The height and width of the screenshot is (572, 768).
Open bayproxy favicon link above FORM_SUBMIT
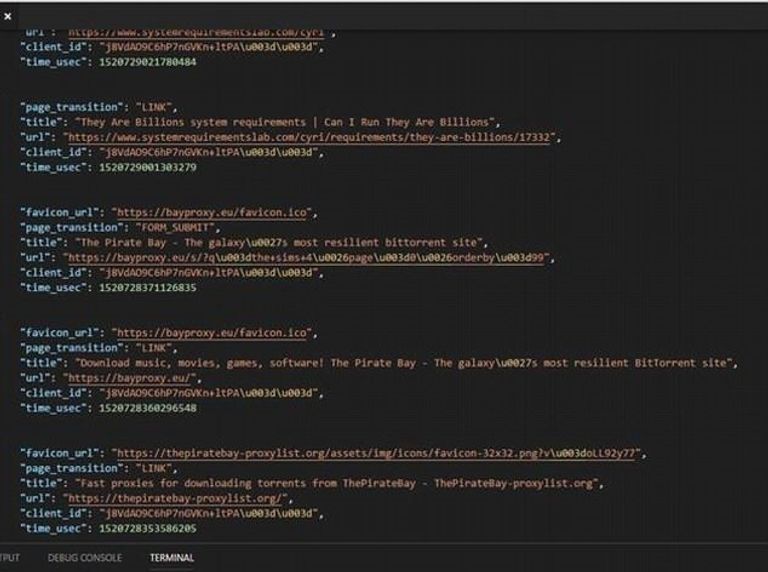tap(214, 212)
